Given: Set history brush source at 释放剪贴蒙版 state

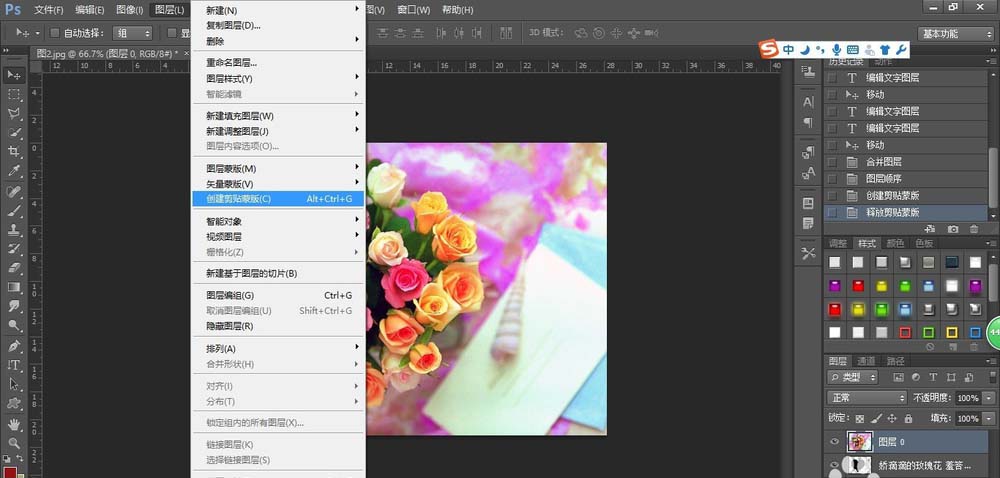Looking at the screenshot, I should [831, 213].
